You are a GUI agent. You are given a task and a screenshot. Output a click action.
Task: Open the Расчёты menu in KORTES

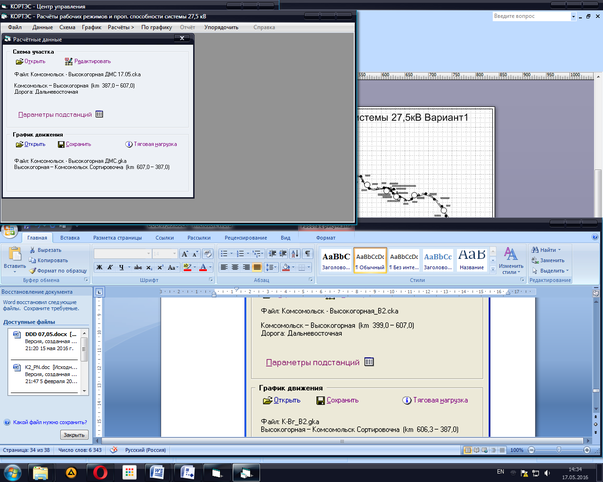(121, 27)
